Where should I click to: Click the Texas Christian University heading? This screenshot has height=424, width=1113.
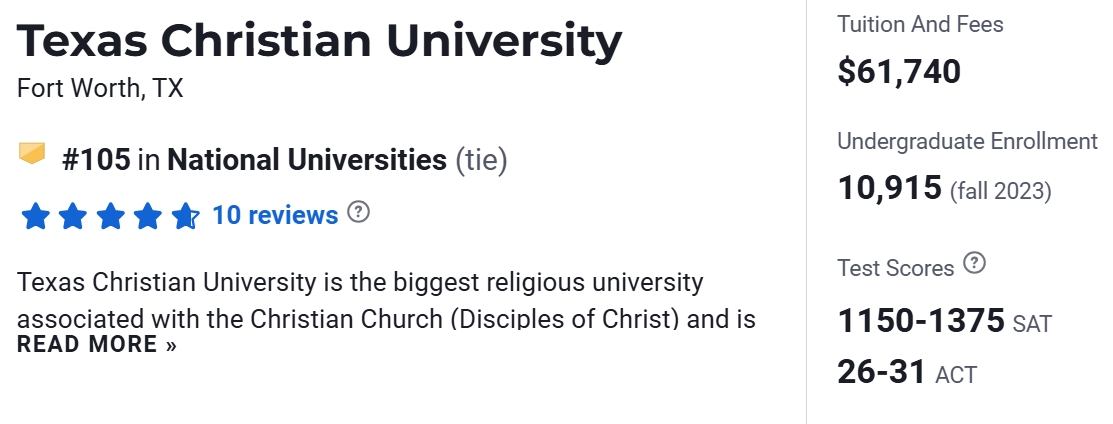(319, 42)
